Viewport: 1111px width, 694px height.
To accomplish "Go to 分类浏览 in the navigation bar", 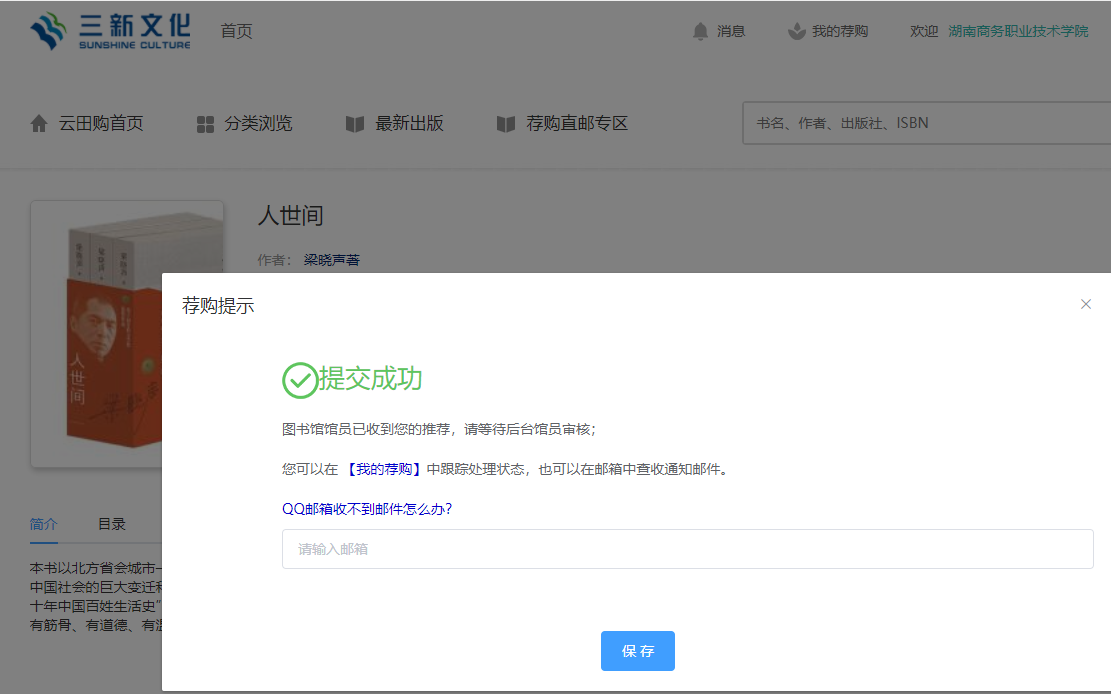I will (x=258, y=124).
